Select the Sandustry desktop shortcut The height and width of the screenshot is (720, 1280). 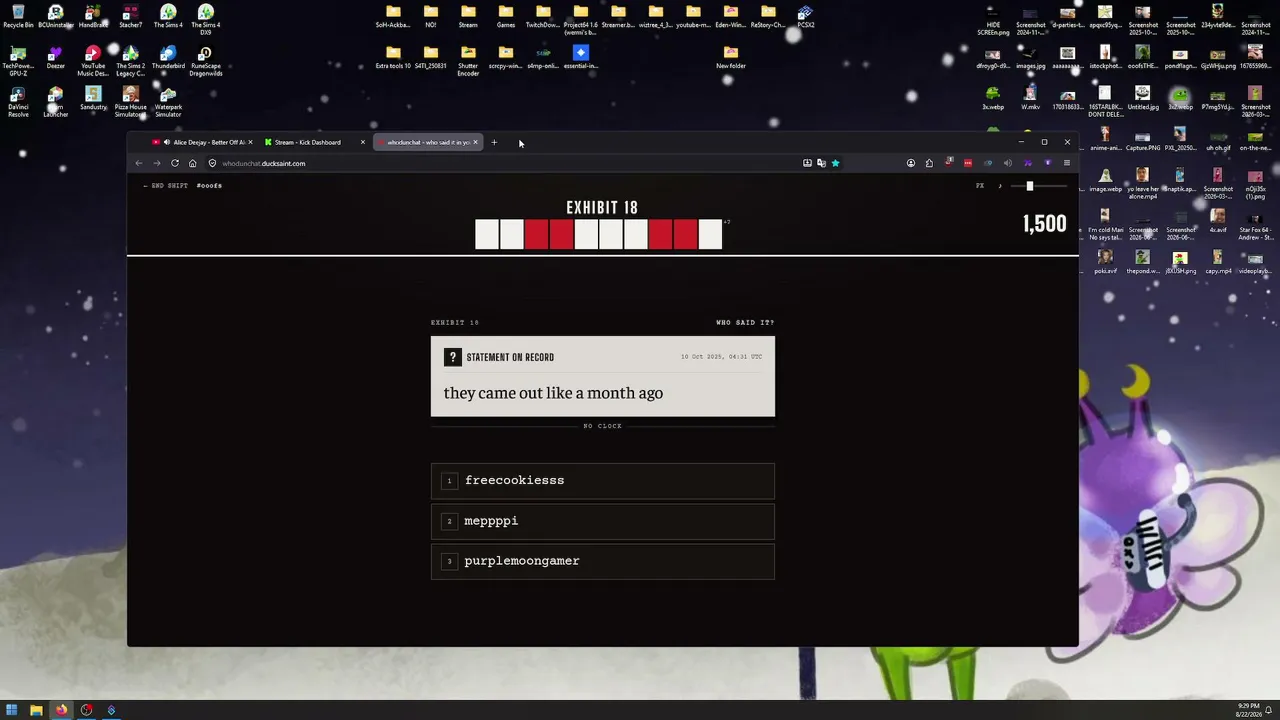93,99
